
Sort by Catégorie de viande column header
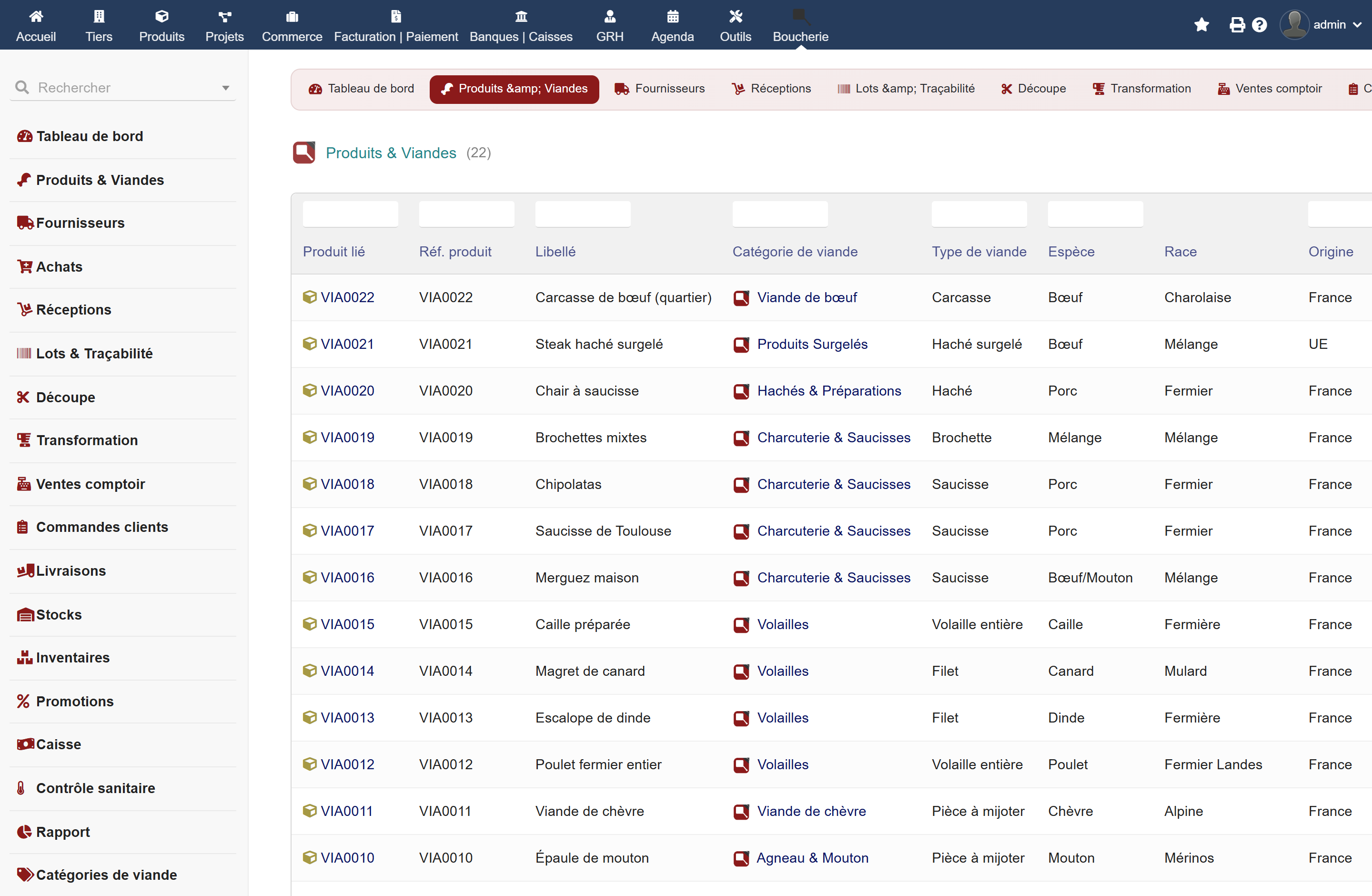(794, 251)
